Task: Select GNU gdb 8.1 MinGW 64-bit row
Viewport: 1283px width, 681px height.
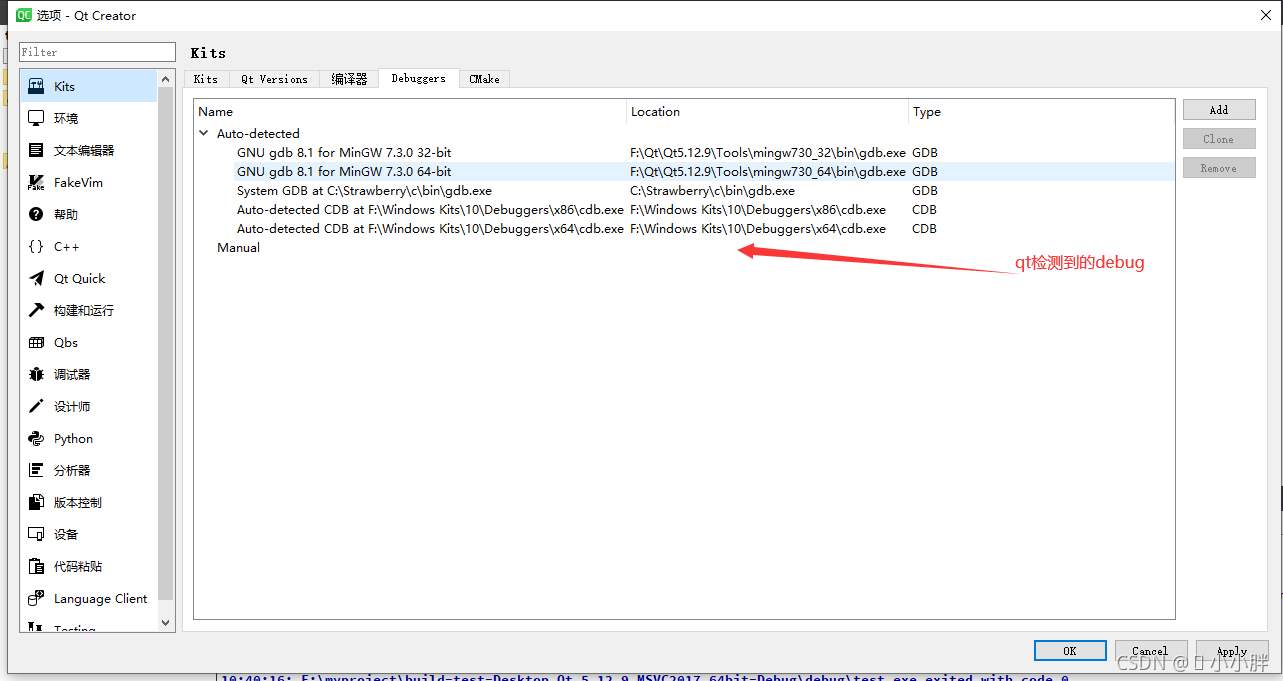Action: (684, 172)
